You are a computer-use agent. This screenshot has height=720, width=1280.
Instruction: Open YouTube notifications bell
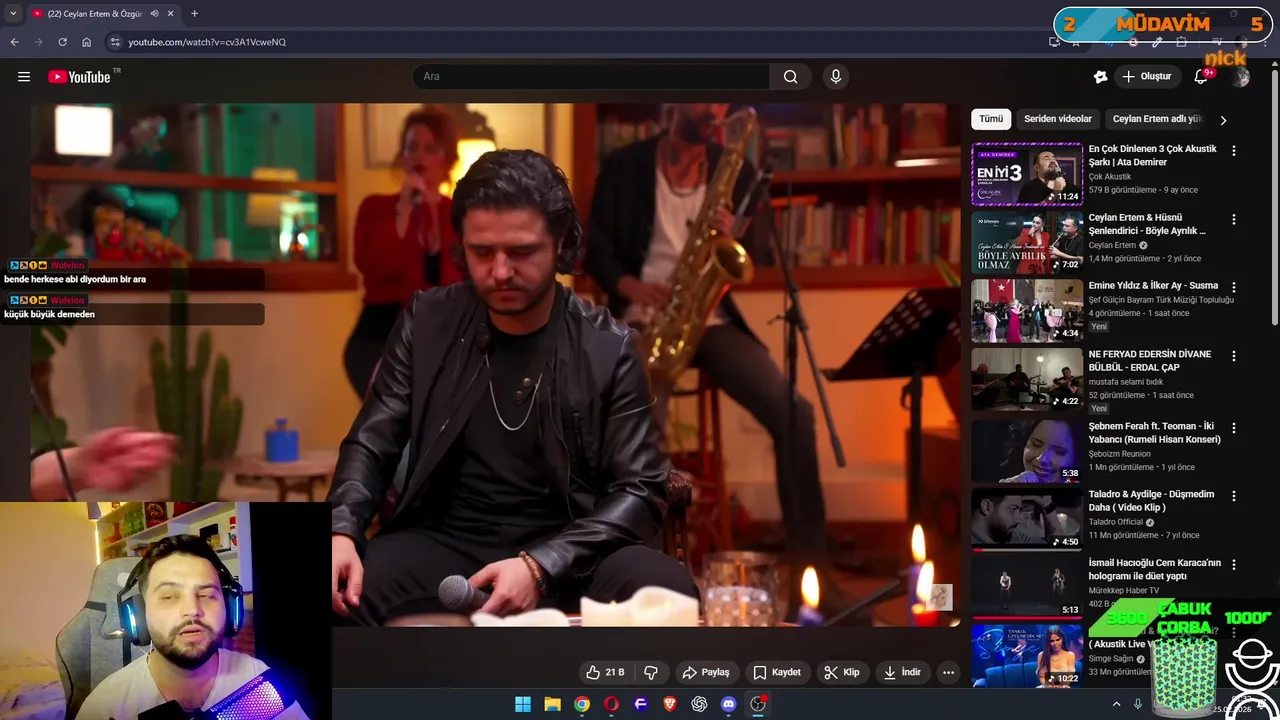1202,77
